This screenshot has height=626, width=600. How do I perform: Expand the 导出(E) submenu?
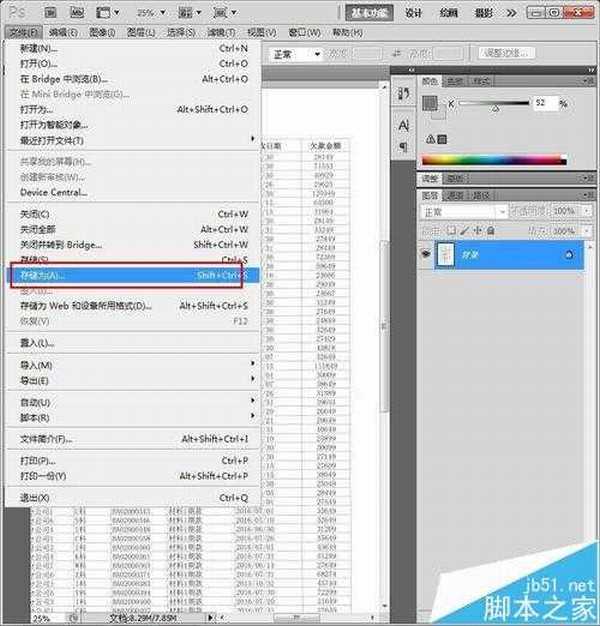[134, 380]
